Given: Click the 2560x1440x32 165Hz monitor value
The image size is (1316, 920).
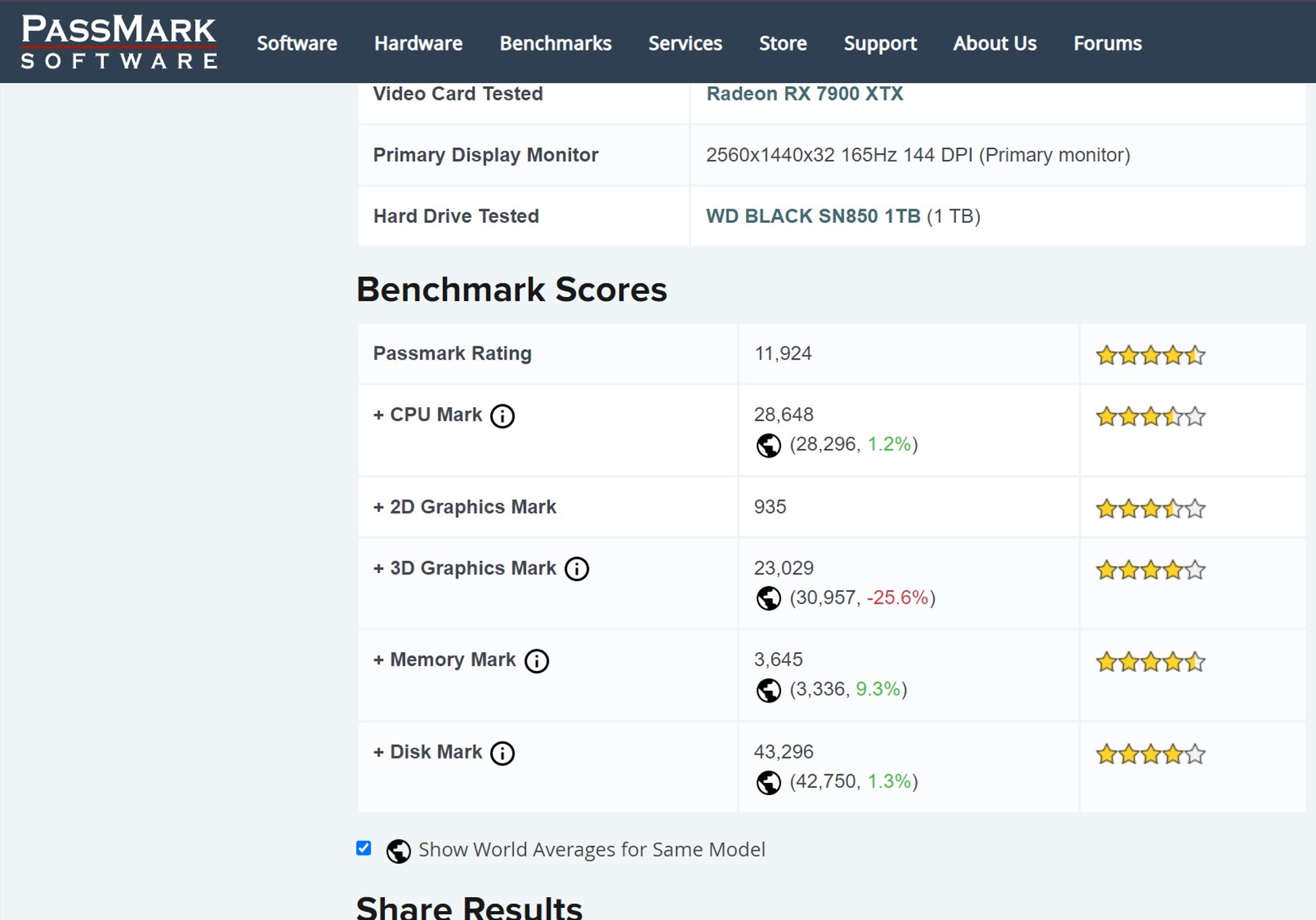Looking at the screenshot, I should (x=918, y=155).
